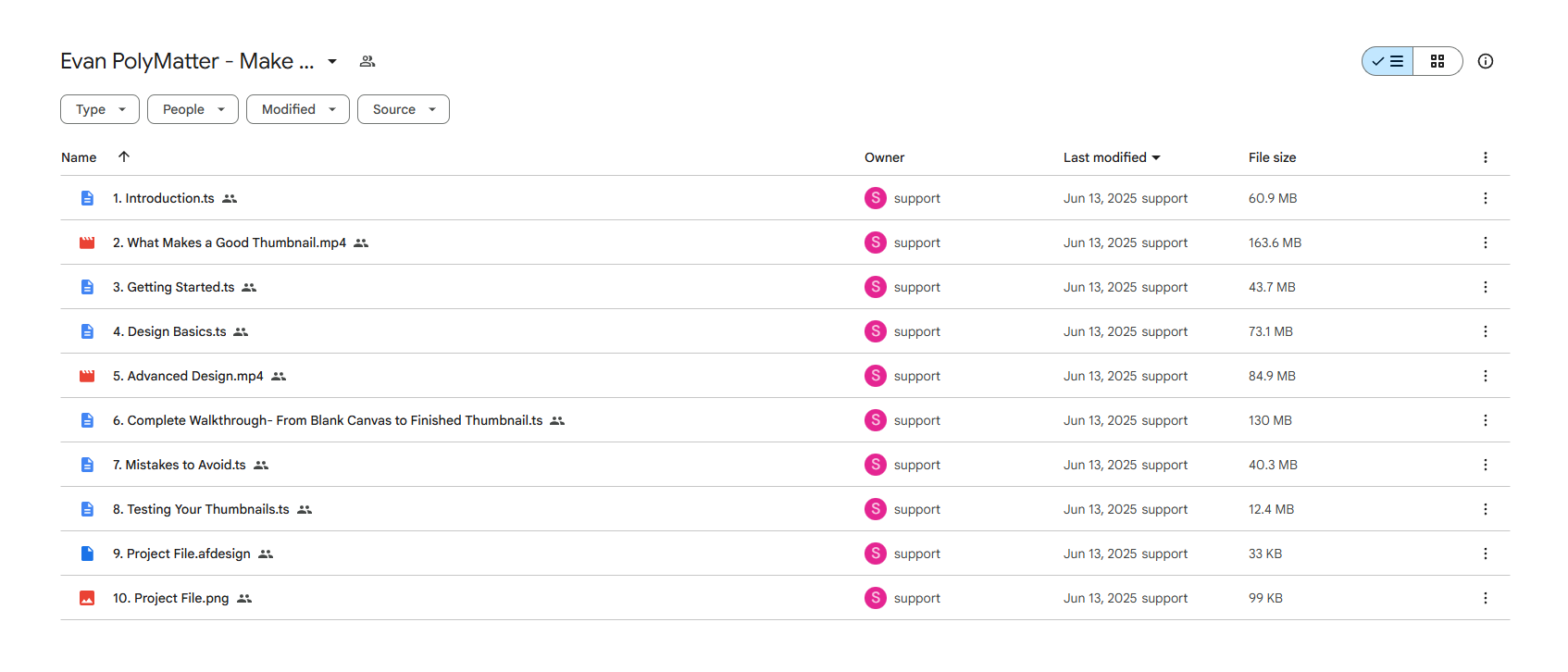This screenshot has height=672, width=1568.
Task: Click the 163.6 MB file size cell
Action: (1275, 243)
